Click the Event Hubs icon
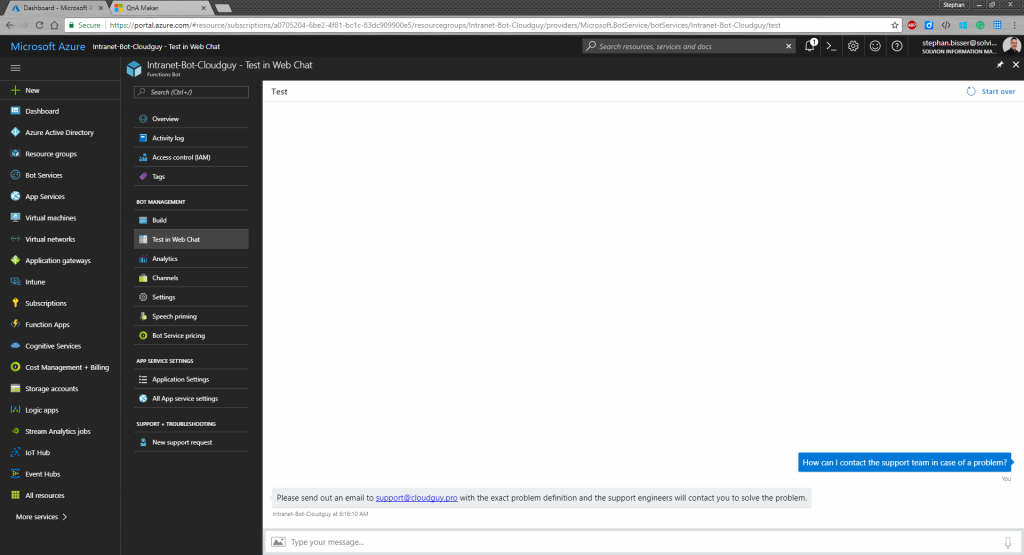This screenshot has width=1024, height=555. pyautogui.click(x=15, y=474)
